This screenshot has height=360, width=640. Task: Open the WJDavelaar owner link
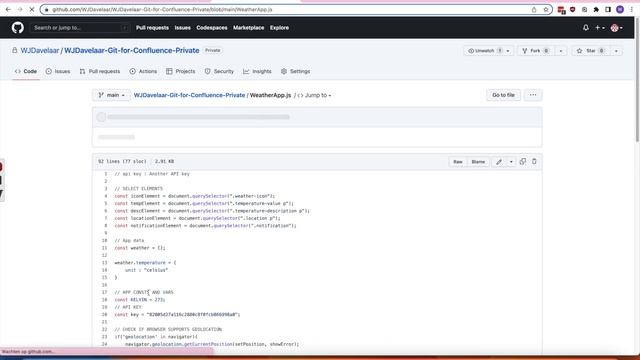tap(40, 51)
